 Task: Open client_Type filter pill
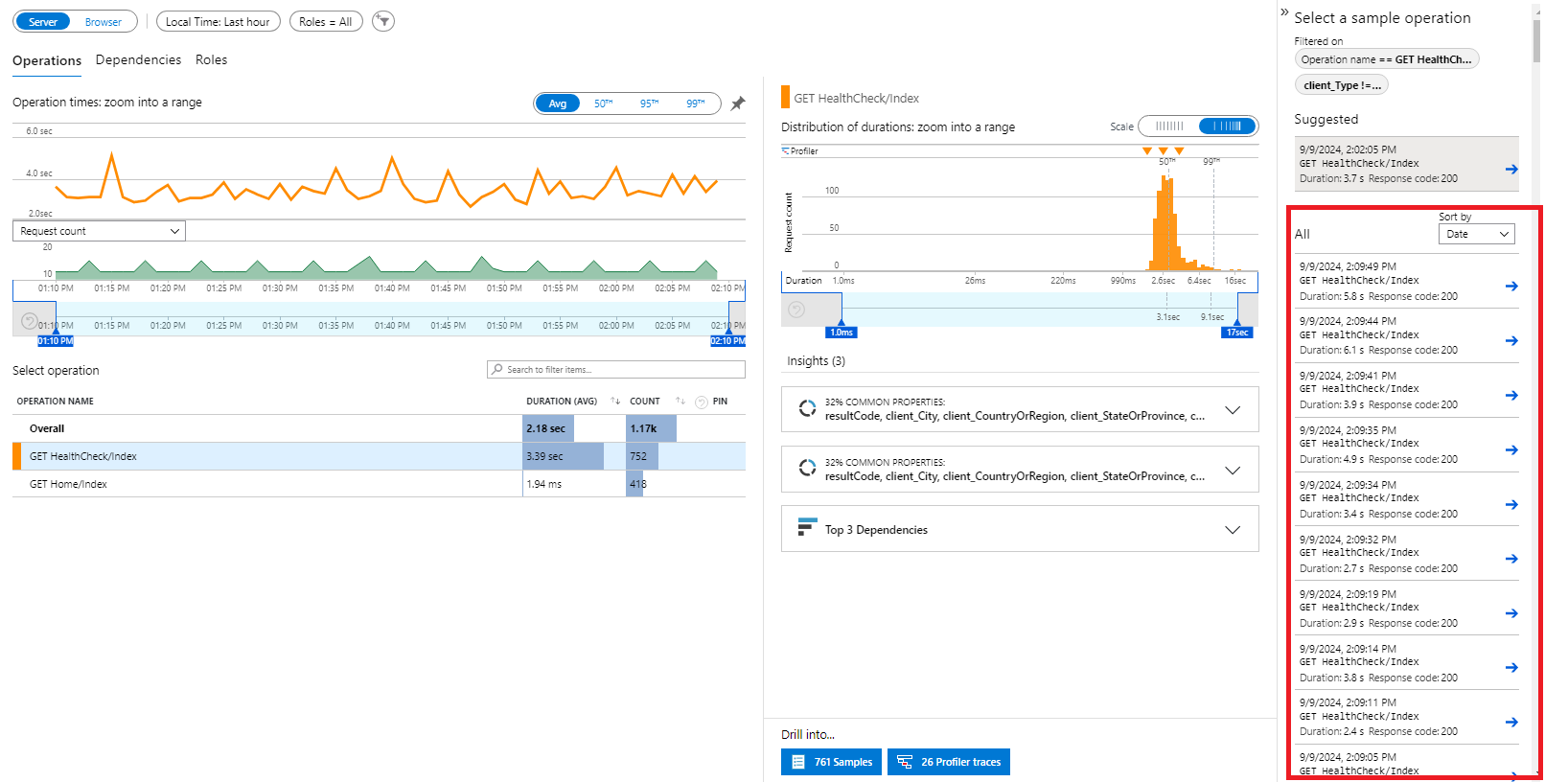coord(1342,85)
